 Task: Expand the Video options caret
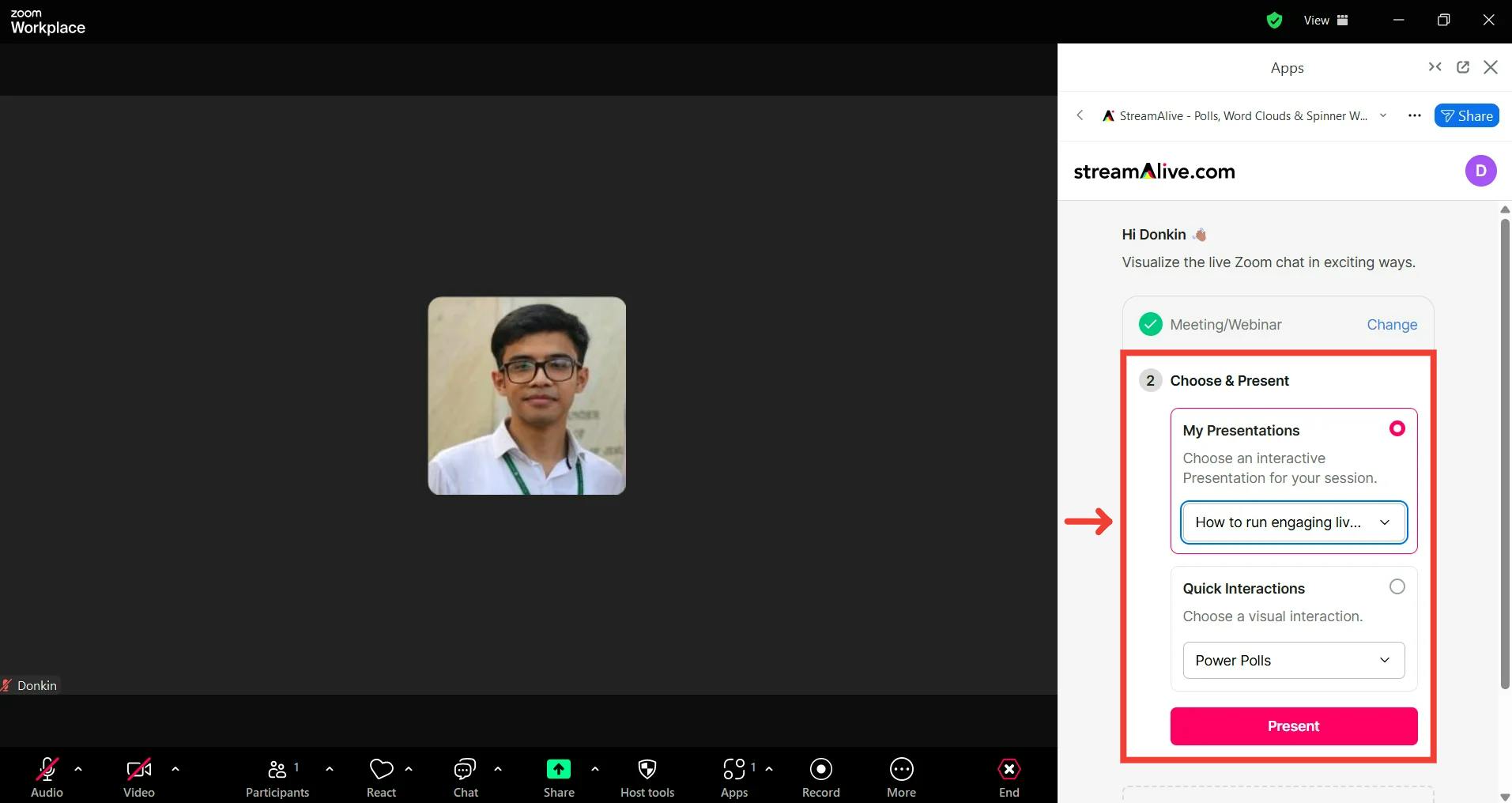click(x=175, y=768)
